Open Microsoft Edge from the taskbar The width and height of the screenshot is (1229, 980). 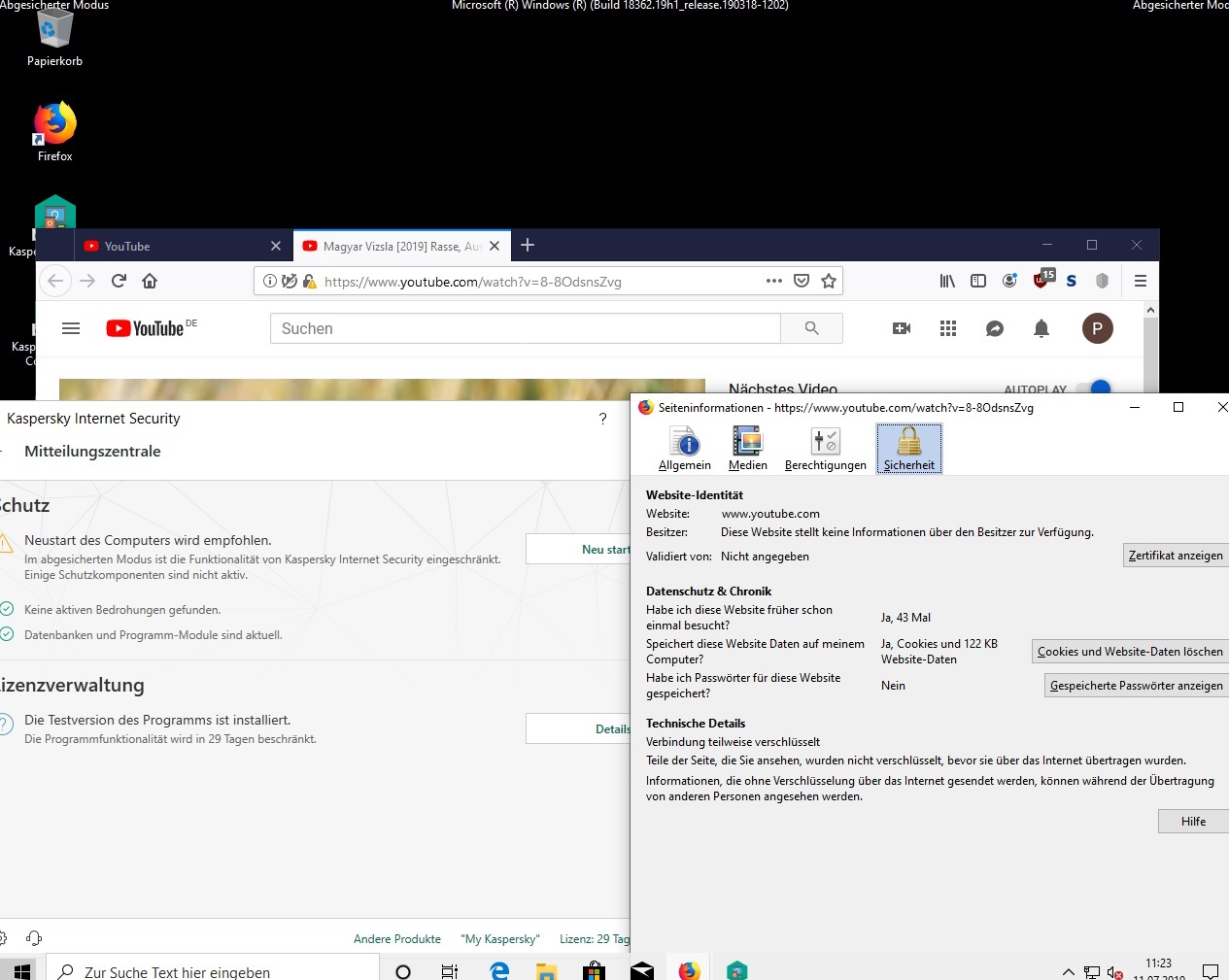point(499,971)
